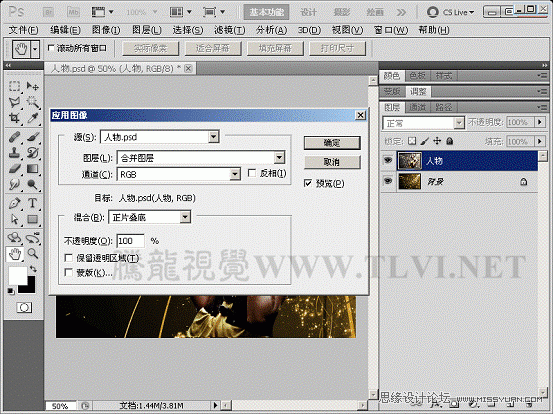Select the Smudge tool

point(14,184)
